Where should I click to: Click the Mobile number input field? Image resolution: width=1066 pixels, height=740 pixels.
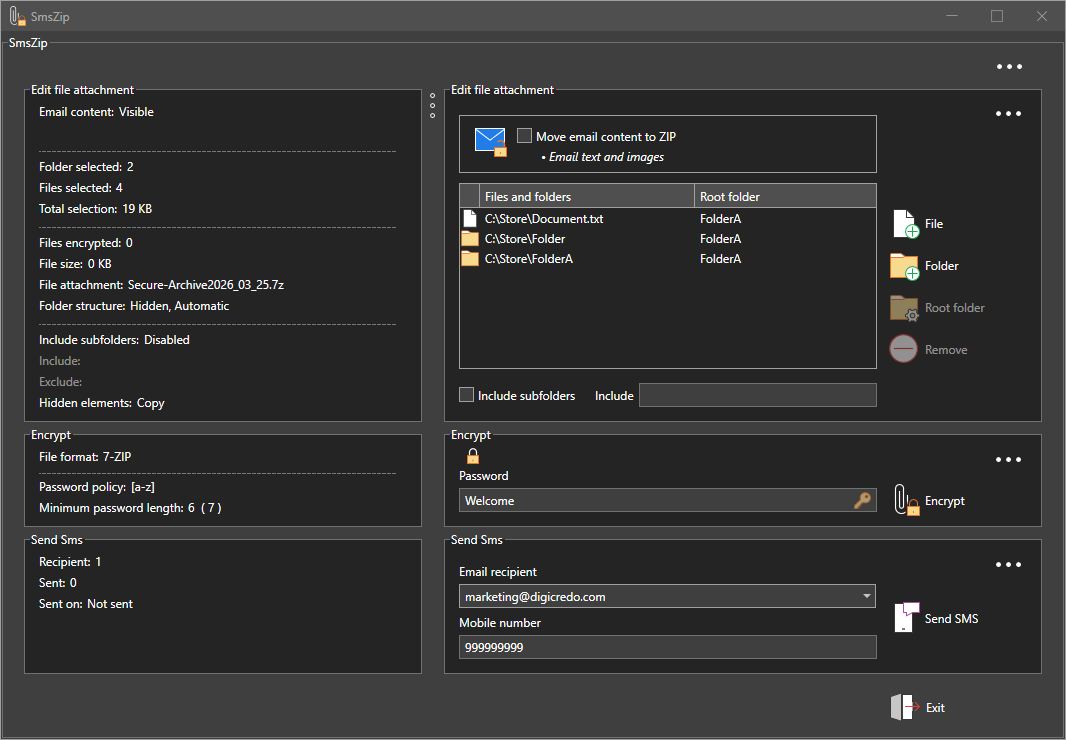[667, 647]
